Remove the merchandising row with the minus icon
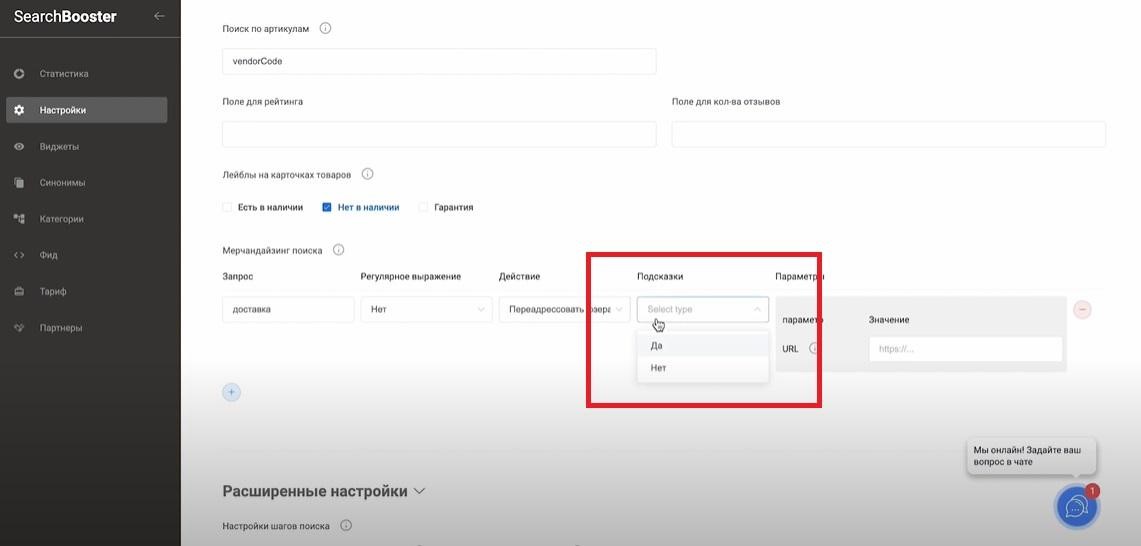The height and width of the screenshot is (546, 1141). 1082,310
